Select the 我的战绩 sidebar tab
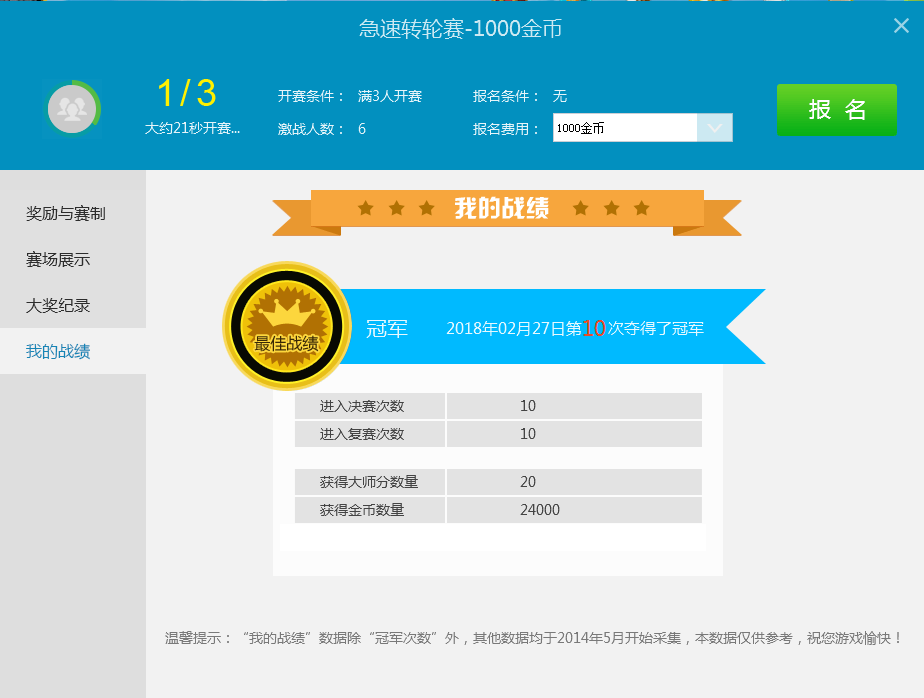 click(x=58, y=351)
